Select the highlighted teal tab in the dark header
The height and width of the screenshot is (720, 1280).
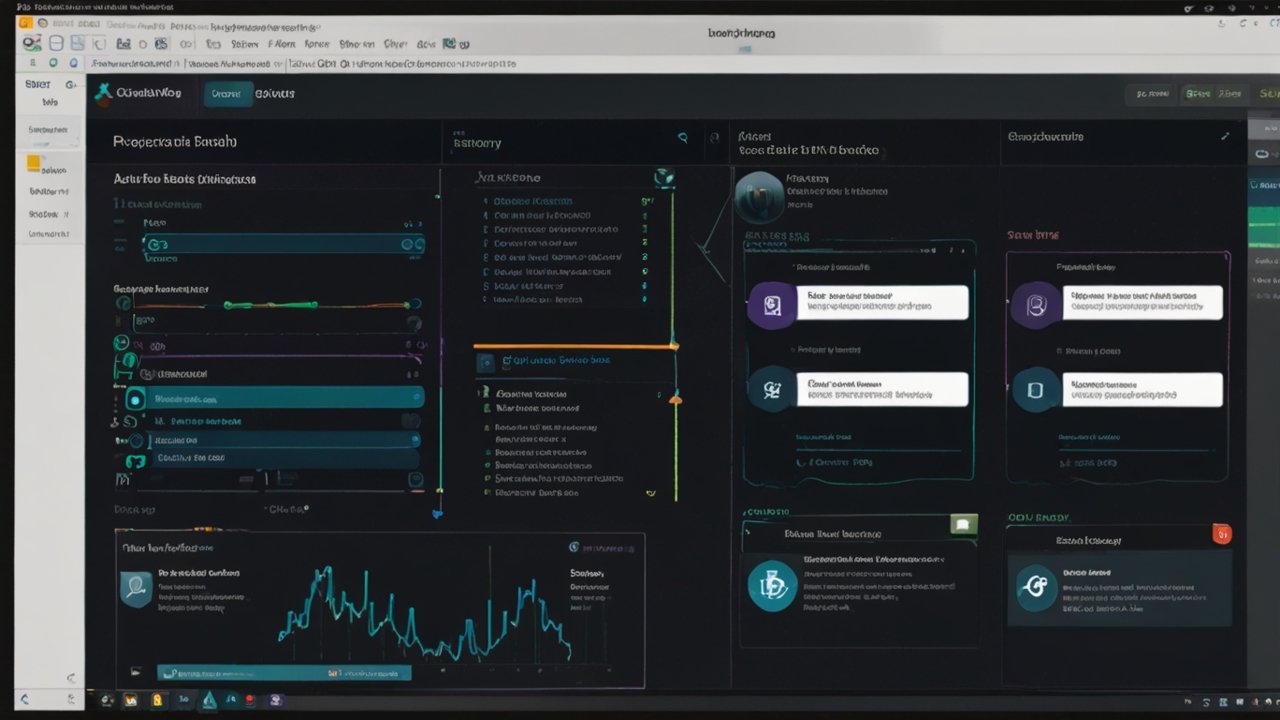pyautogui.click(x=228, y=94)
